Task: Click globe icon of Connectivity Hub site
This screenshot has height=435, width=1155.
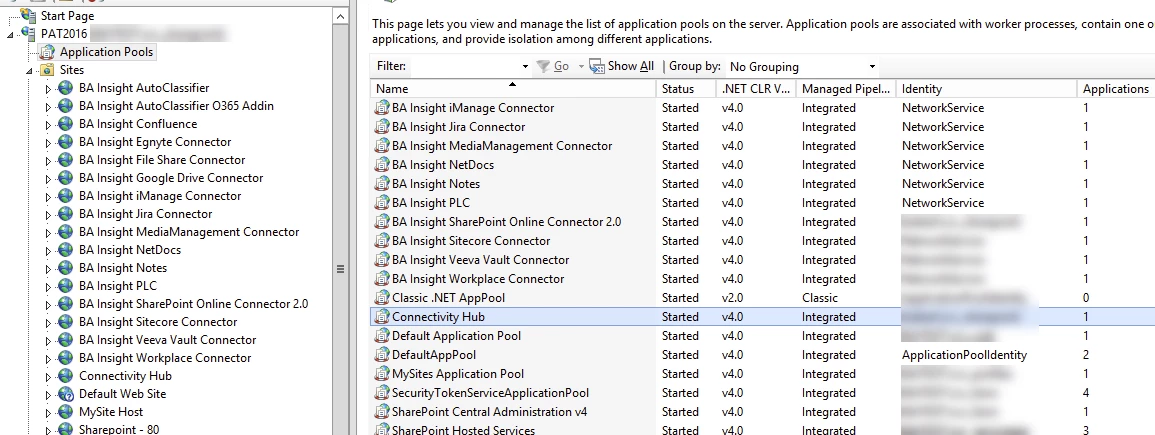Action: 66,376
